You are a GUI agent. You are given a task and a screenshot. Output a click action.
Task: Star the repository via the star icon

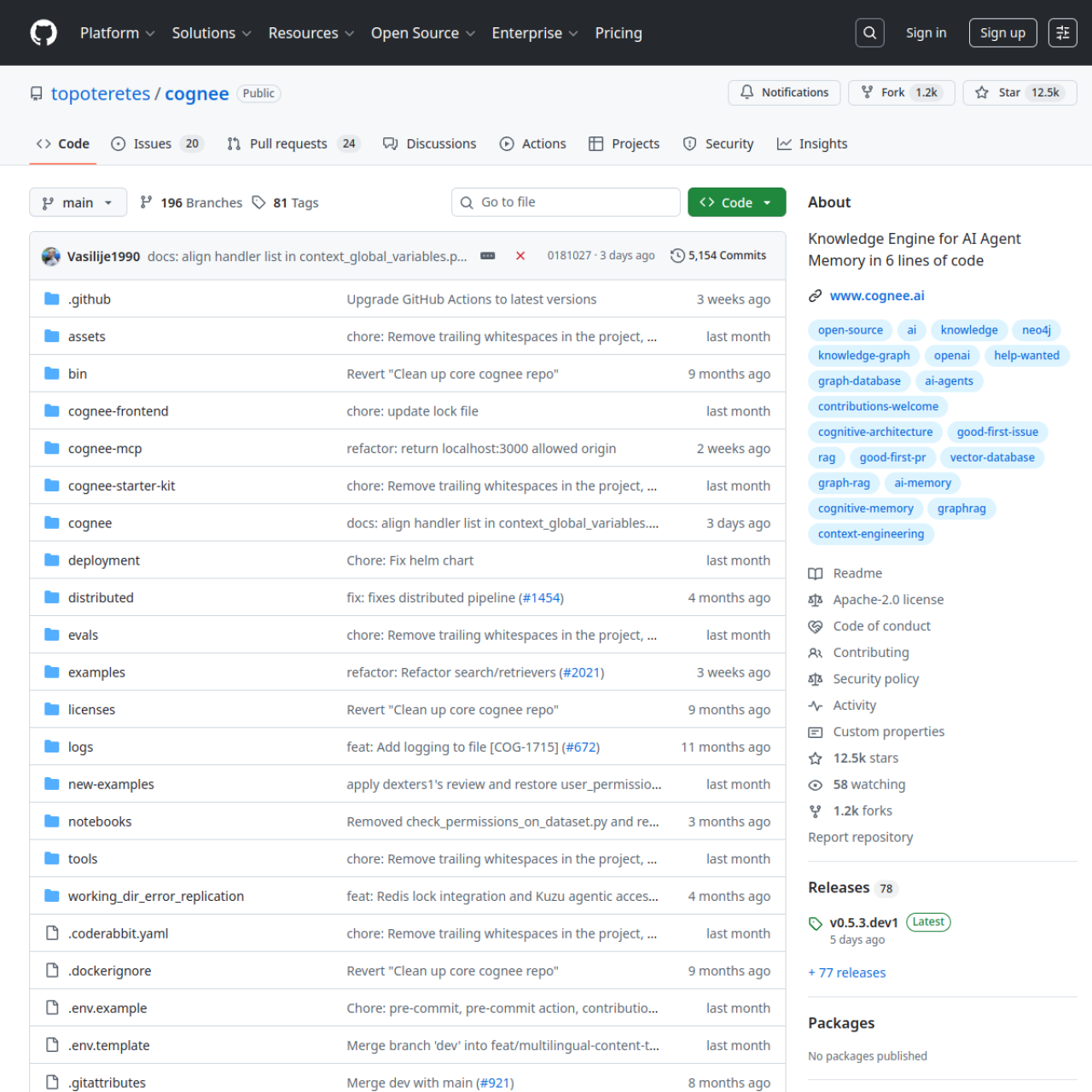[981, 93]
